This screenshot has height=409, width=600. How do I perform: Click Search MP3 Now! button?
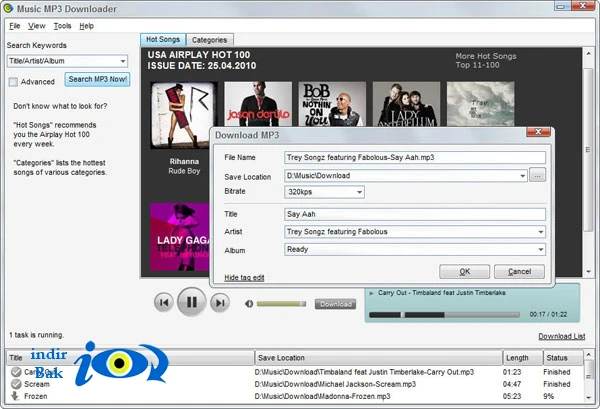click(x=98, y=79)
